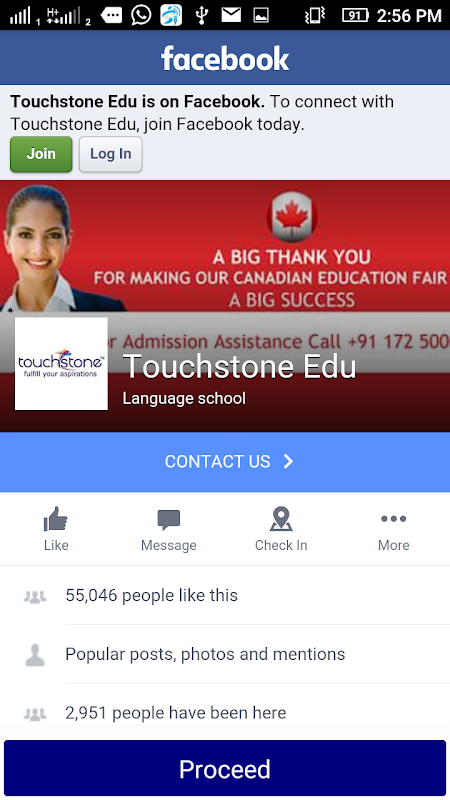Expand the CONTACT US chevron bar
The image size is (450, 800).
coord(225,462)
